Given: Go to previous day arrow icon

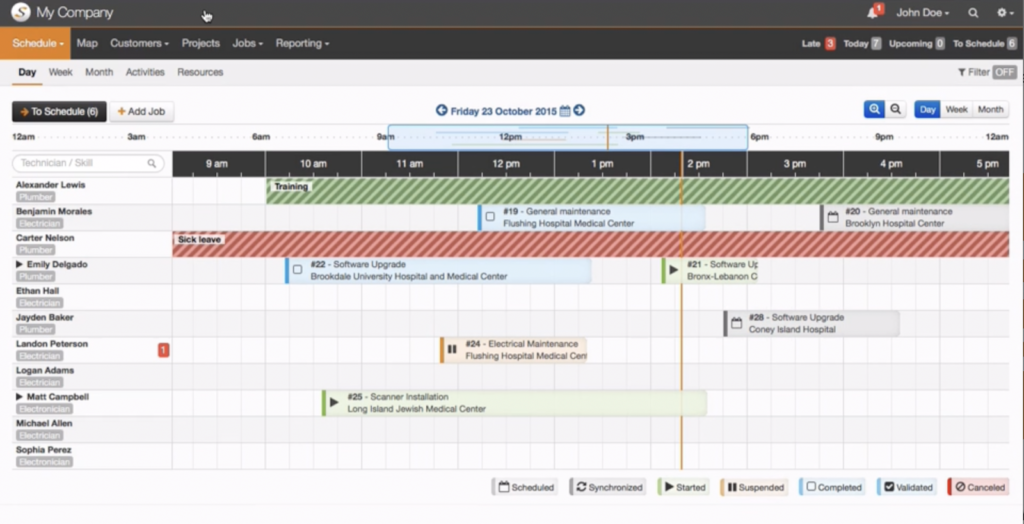Looking at the screenshot, I should [442, 111].
